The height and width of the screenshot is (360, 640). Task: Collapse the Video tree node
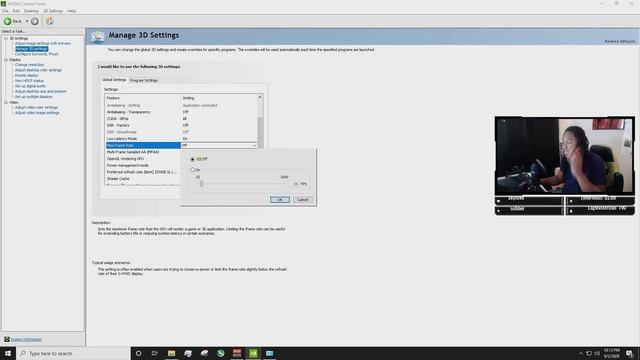(x=6, y=102)
